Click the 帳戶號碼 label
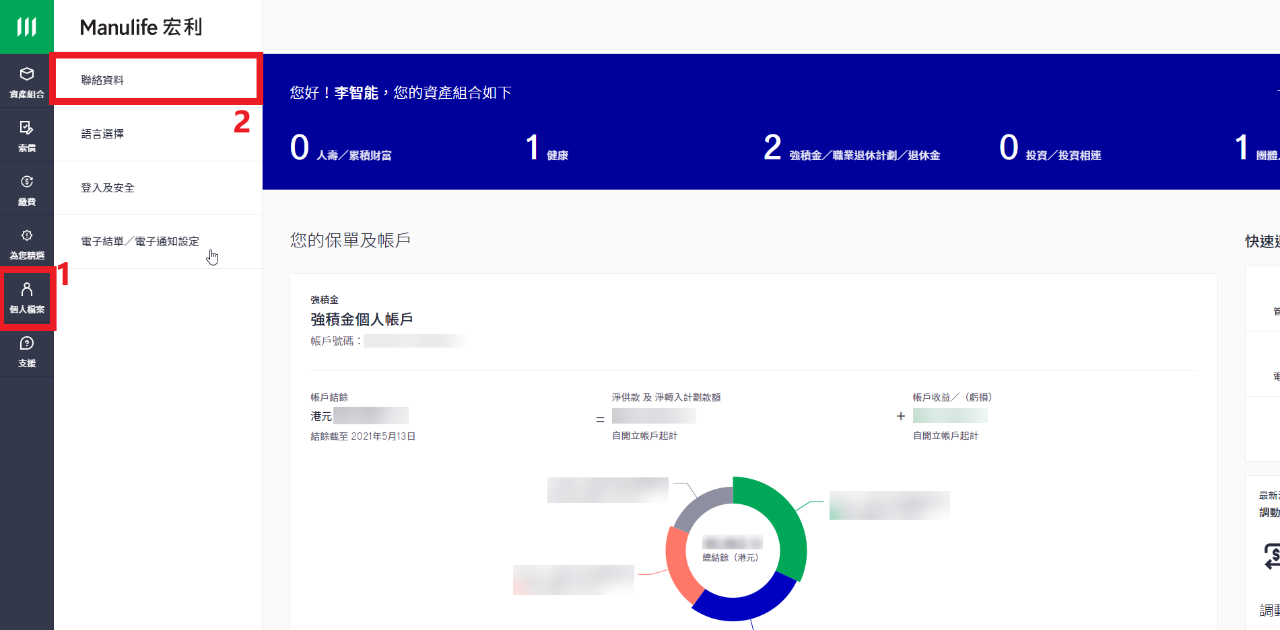Viewport: 1280px width, 630px height. click(336, 341)
